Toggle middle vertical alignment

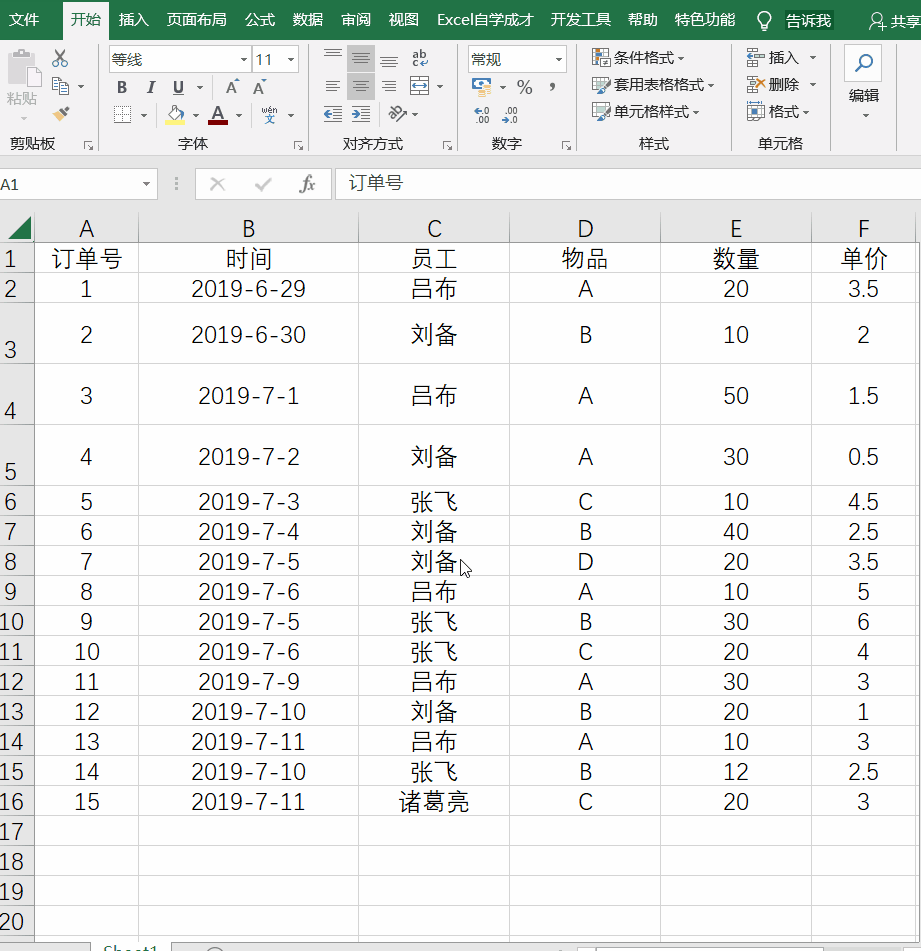pyautogui.click(x=361, y=59)
